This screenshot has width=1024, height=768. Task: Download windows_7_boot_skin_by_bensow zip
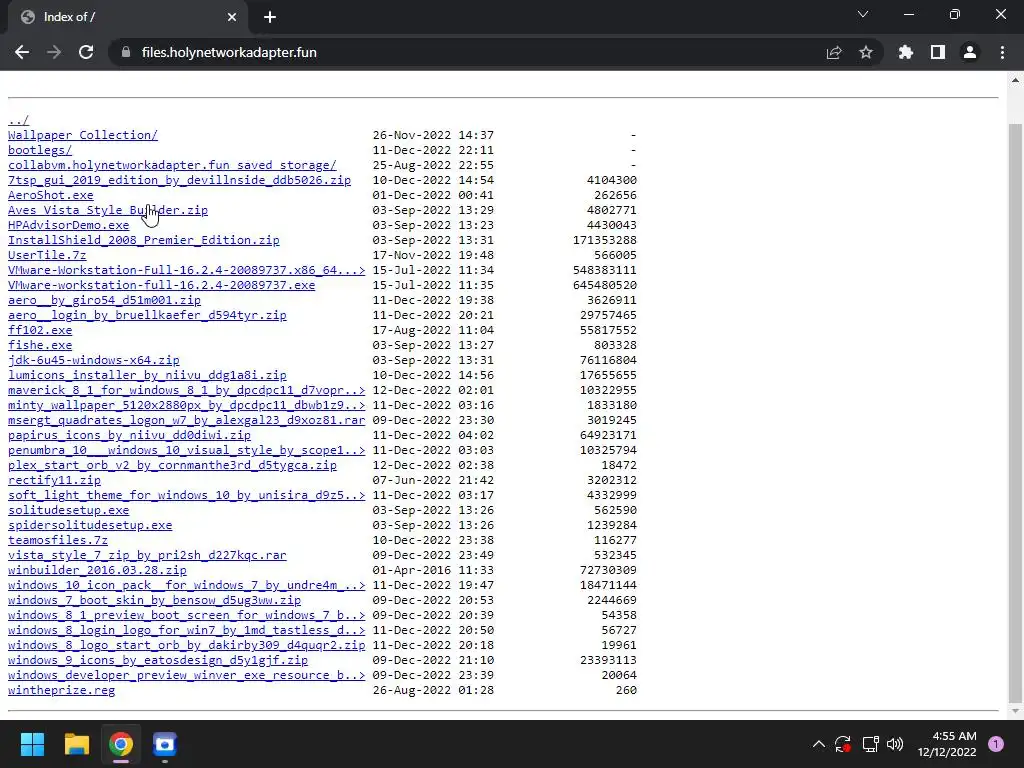click(154, 601)
